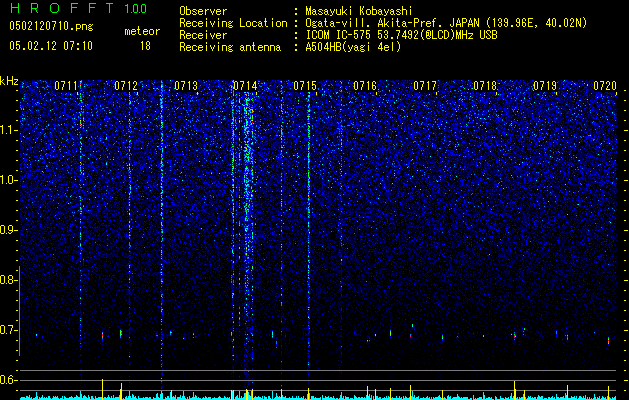Screen dimensions: 629x400
Task: Click the 0714 time marker
Action: (246, 86)
